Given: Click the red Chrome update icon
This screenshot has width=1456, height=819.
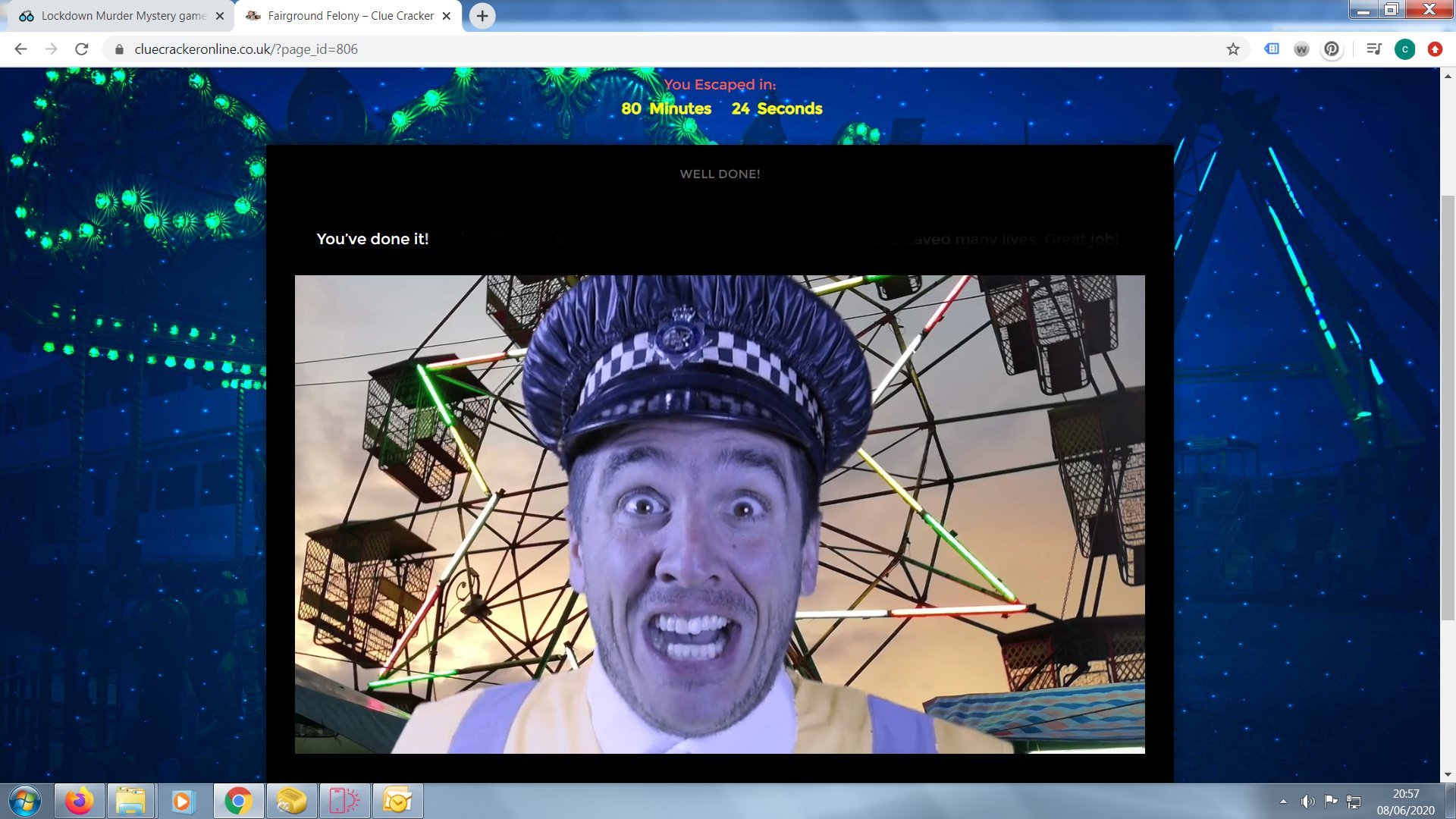Looking at the screenshot, I should point(1435,49).
